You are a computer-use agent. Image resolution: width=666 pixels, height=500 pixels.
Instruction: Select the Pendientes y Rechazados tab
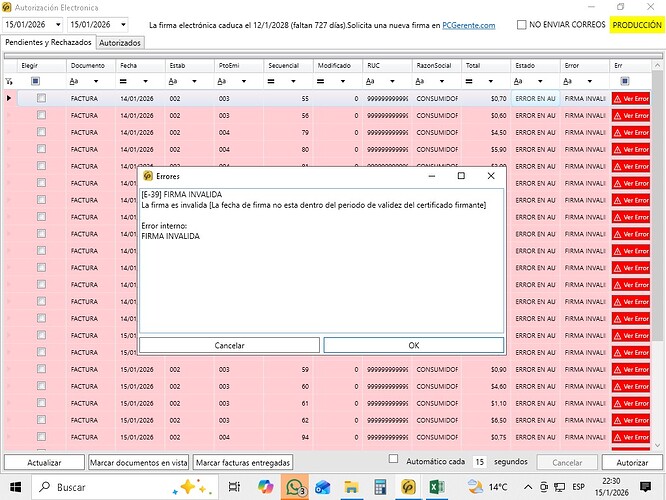click(49, 43)
